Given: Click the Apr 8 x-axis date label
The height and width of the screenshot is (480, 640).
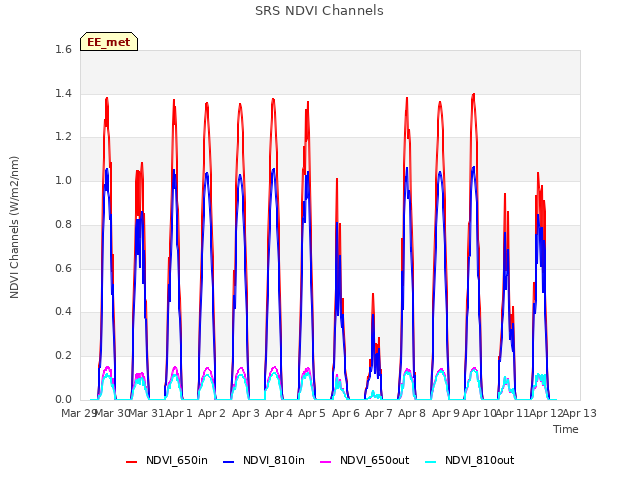Looking at the screenshot, I should 412,413.
